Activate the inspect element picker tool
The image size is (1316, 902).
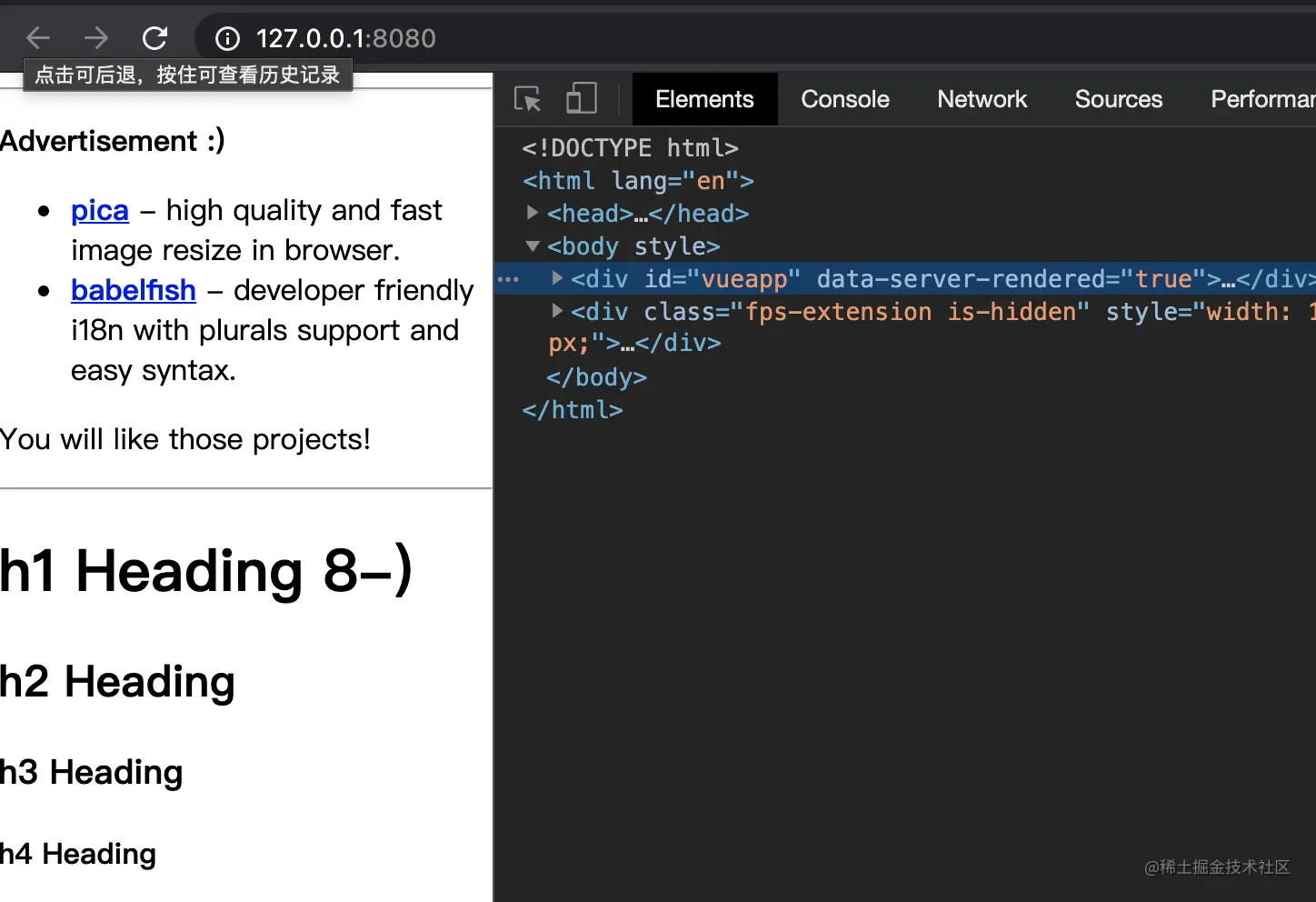pyautogui.click(x=527, y=98)
